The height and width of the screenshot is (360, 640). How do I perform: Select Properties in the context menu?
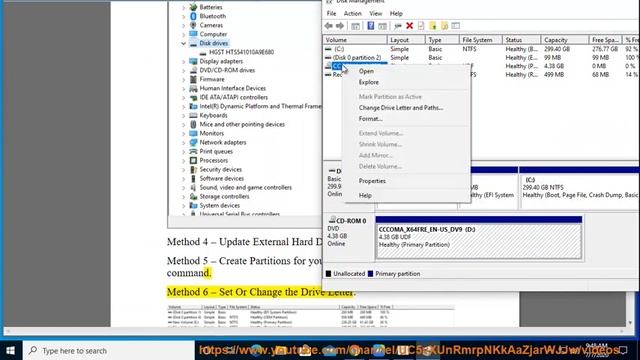372,181
